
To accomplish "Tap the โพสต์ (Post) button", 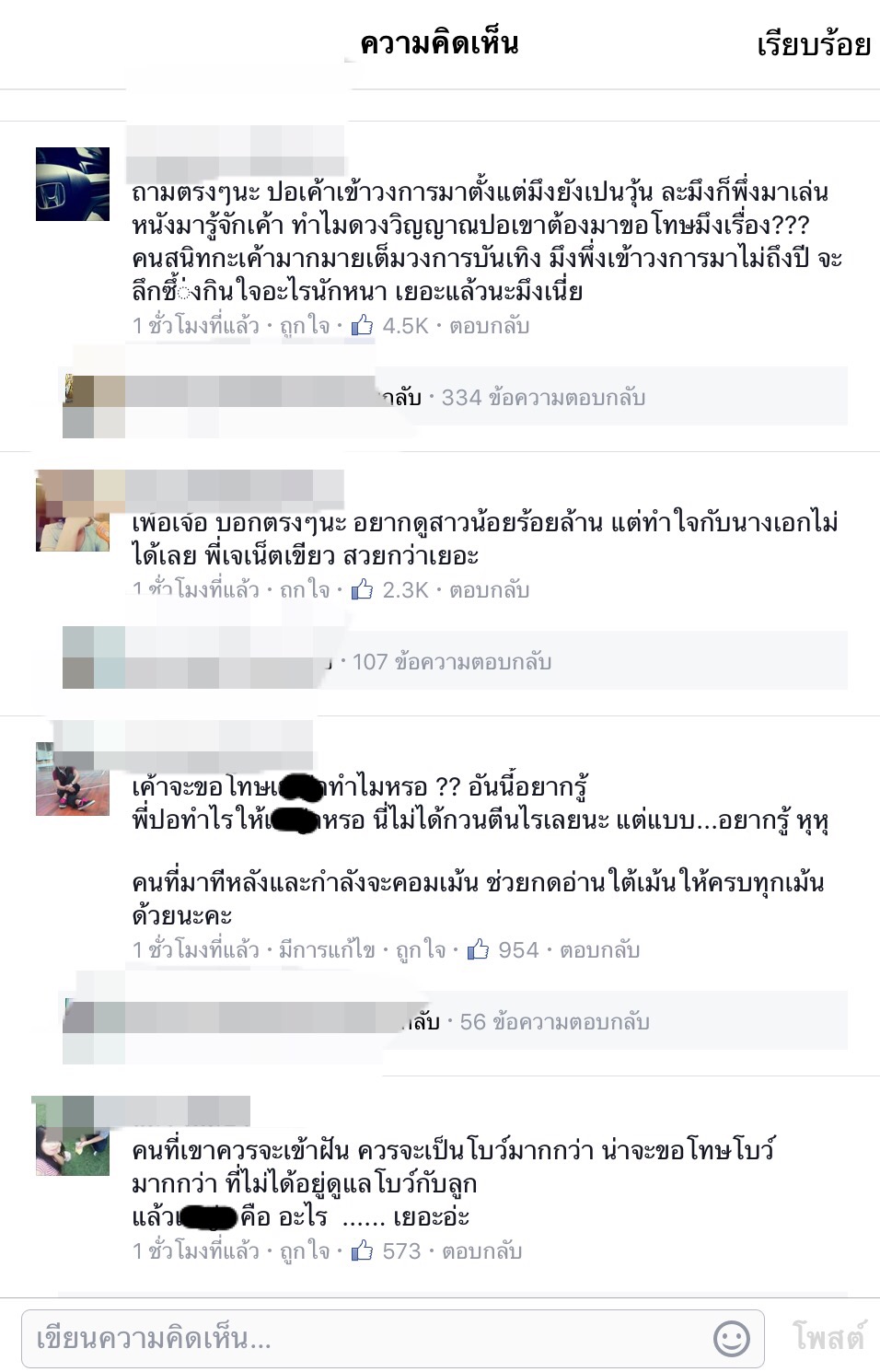I will [828, 1337].
